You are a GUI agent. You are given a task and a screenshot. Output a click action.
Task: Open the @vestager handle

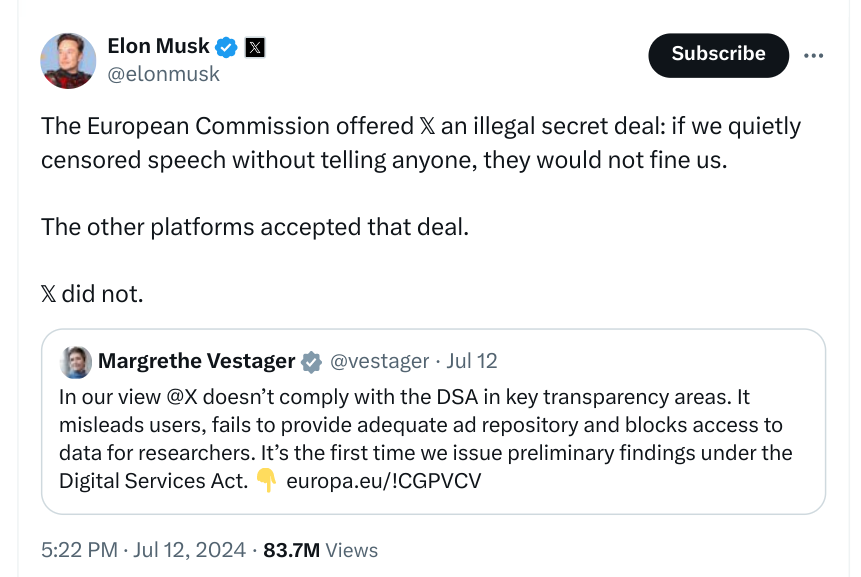click(379, 361)
